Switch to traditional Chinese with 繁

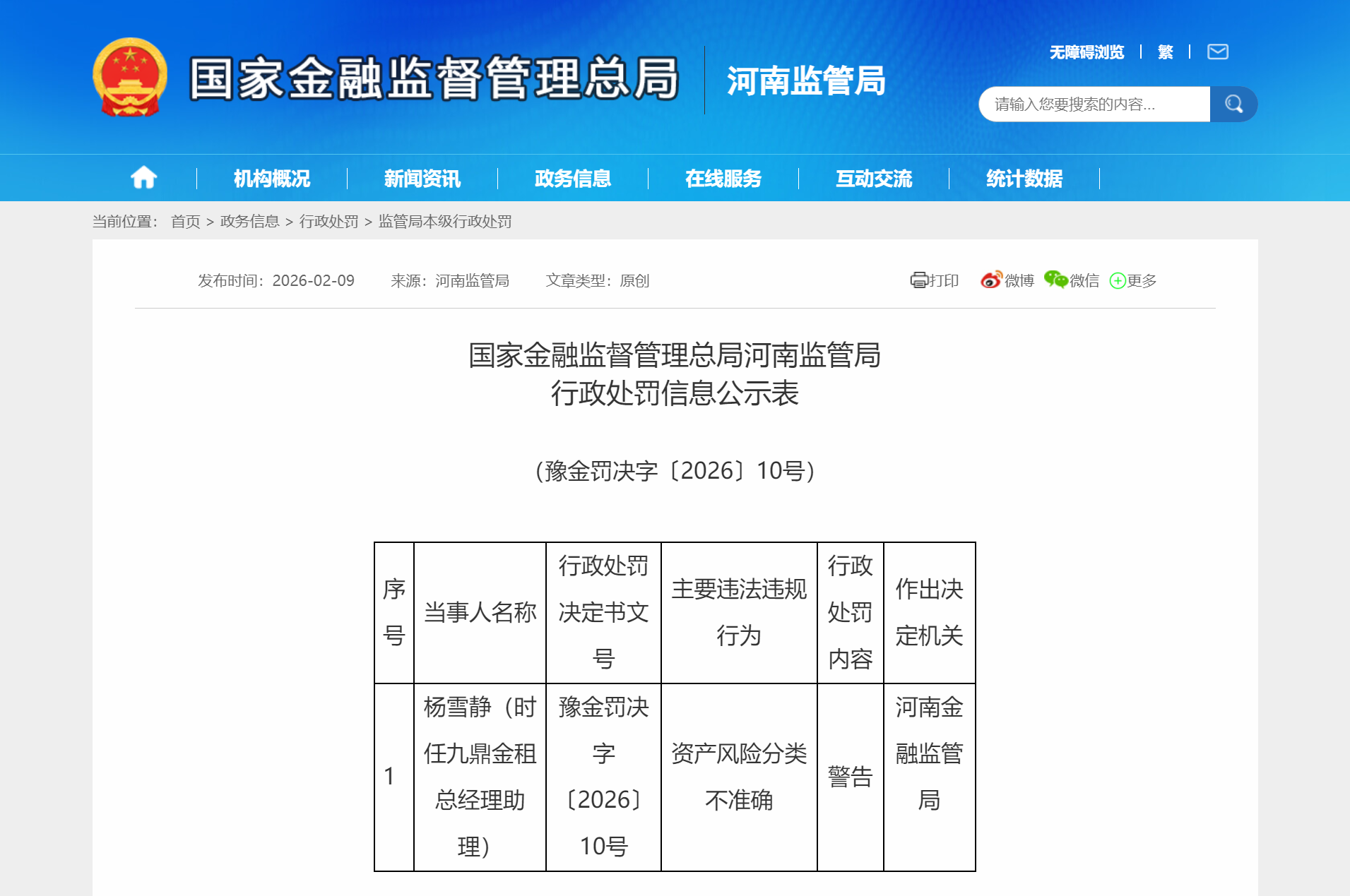(x=1166, y=52)
